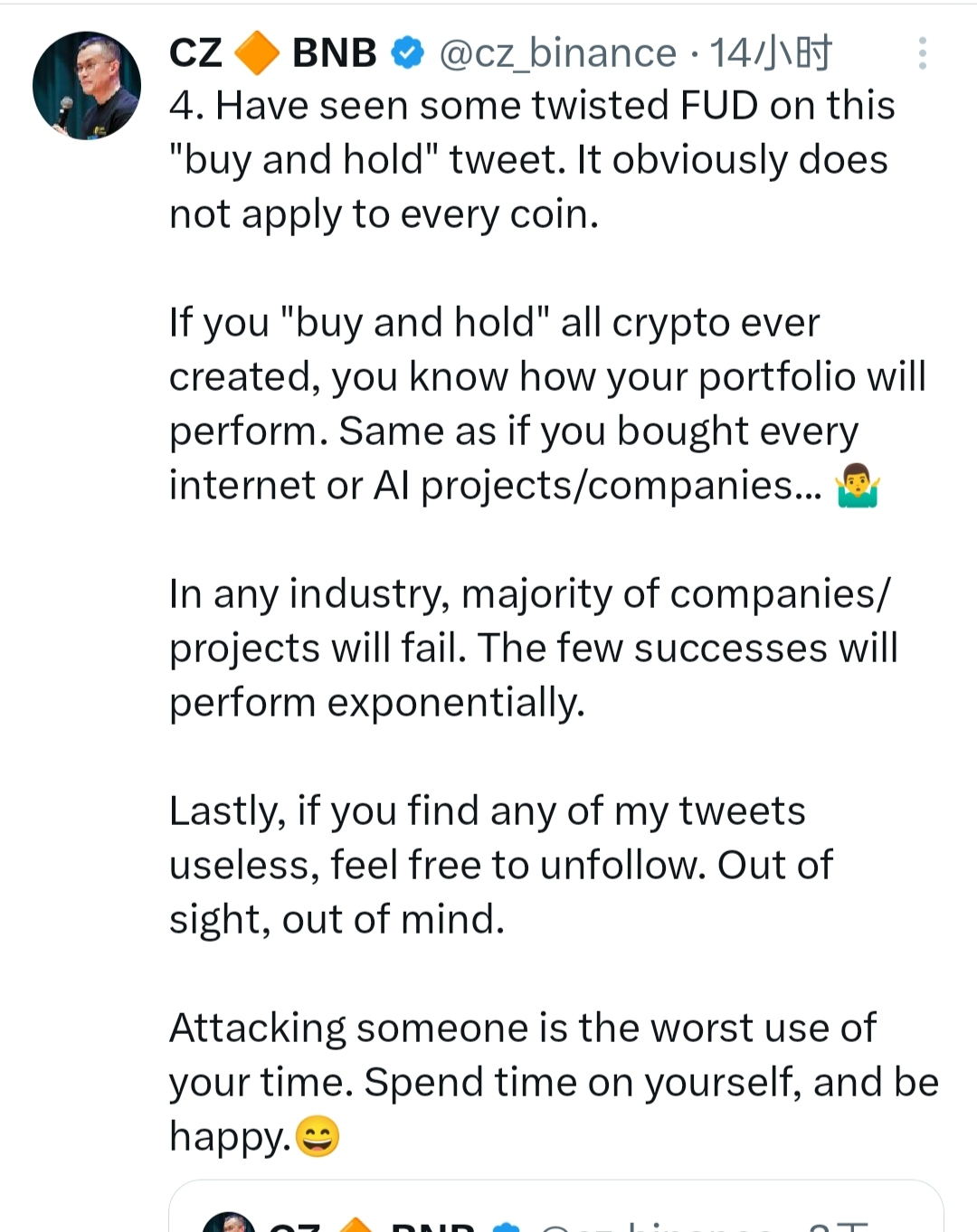Open the quoted tweet card at the bottom
The width and height of the screenshot is (977, 1232).
[x=555, y=1208]
